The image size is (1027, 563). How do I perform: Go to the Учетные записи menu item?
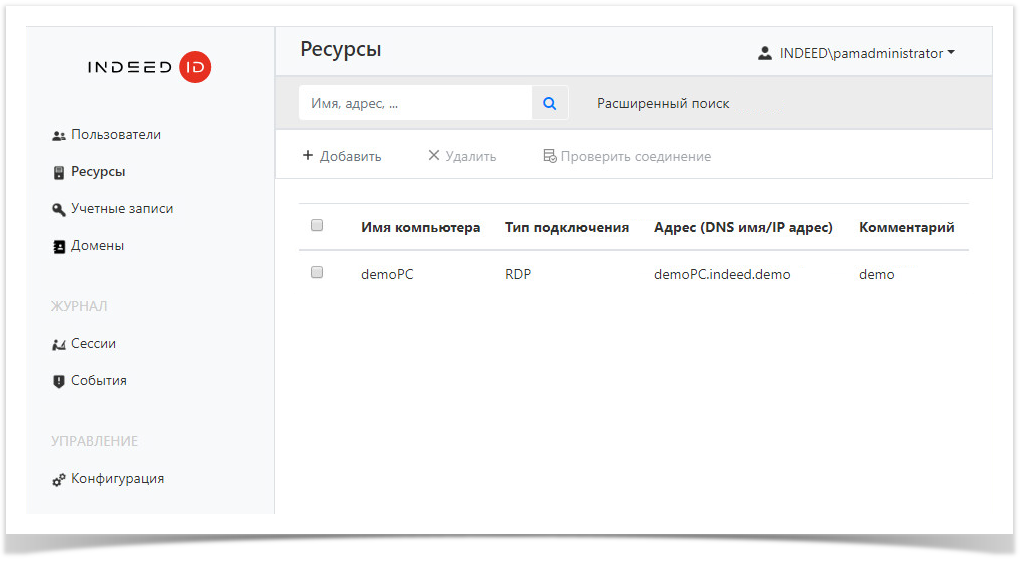tap(122, 209)
